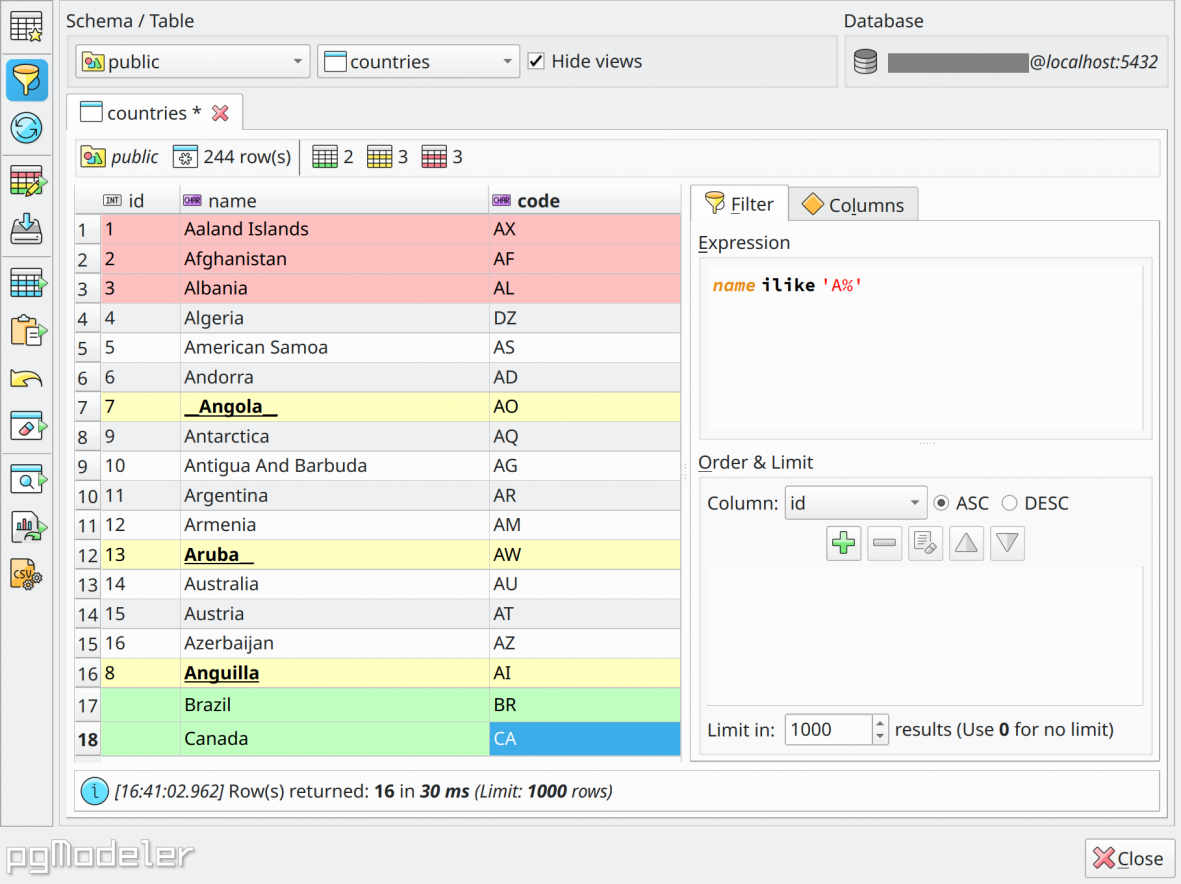
Task: Click the 244 row(s) counter icon
Action: (x=185, y=157)
